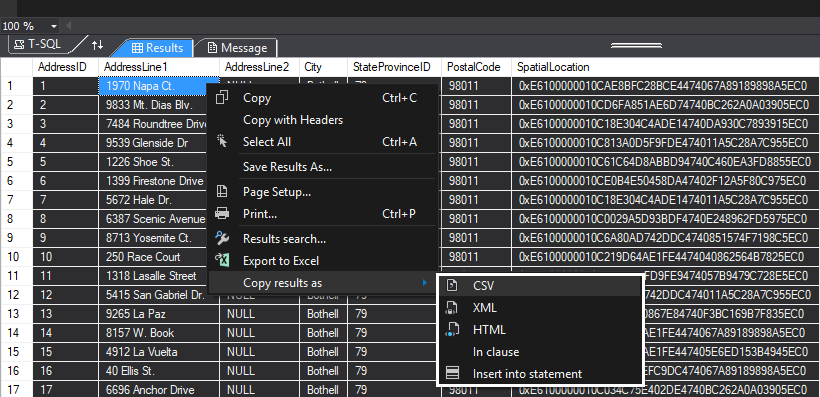Image resolution: width=820 pixels, height=397 pixels.
Task: Select the row 5 header cell
Action: pyautogui.click(x=16, y=162)
